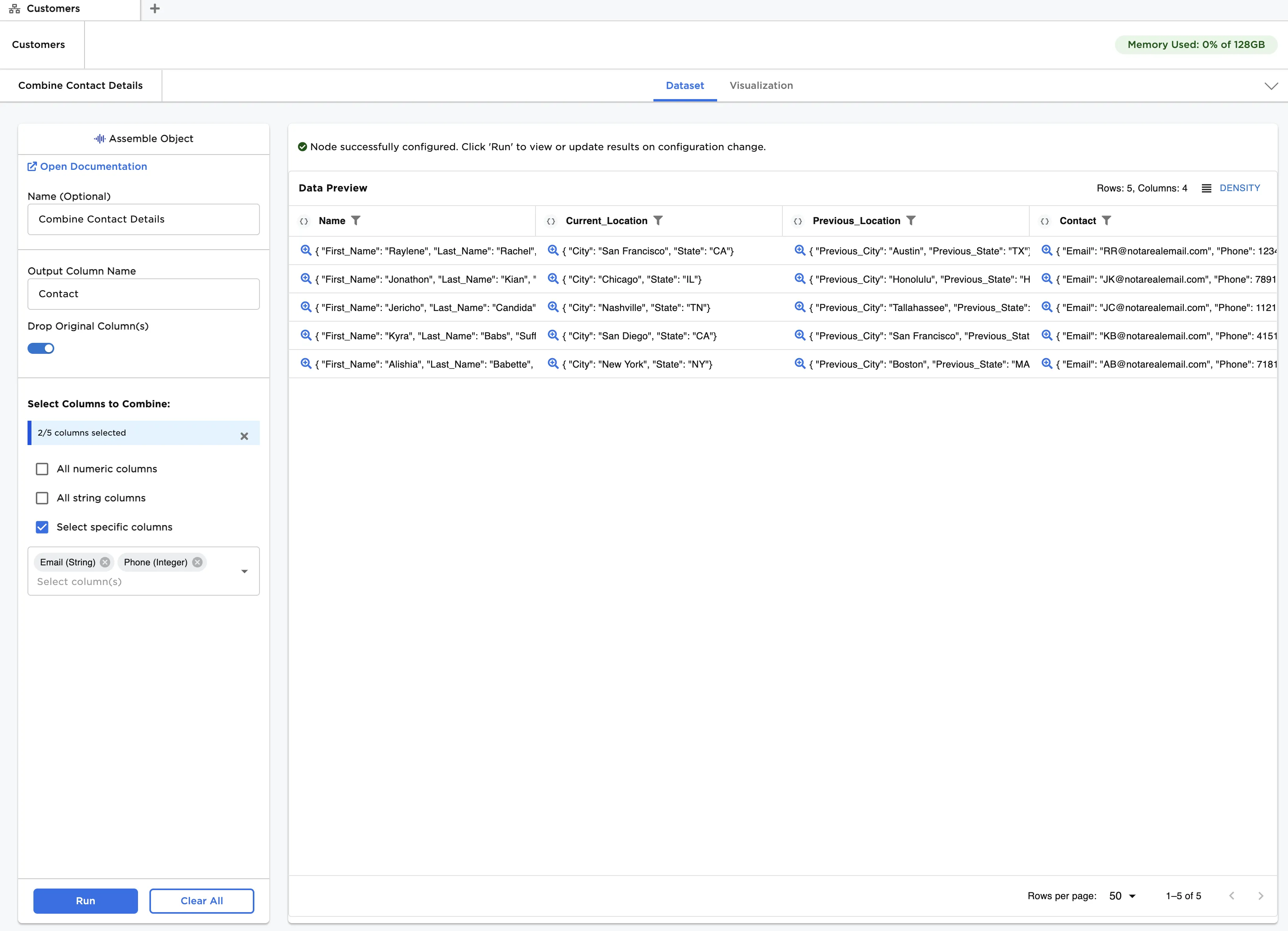Viewport: 1288px width, 931px height.
Task: Click the Customers workflow tab icon
Action: (x=15, y=9)
